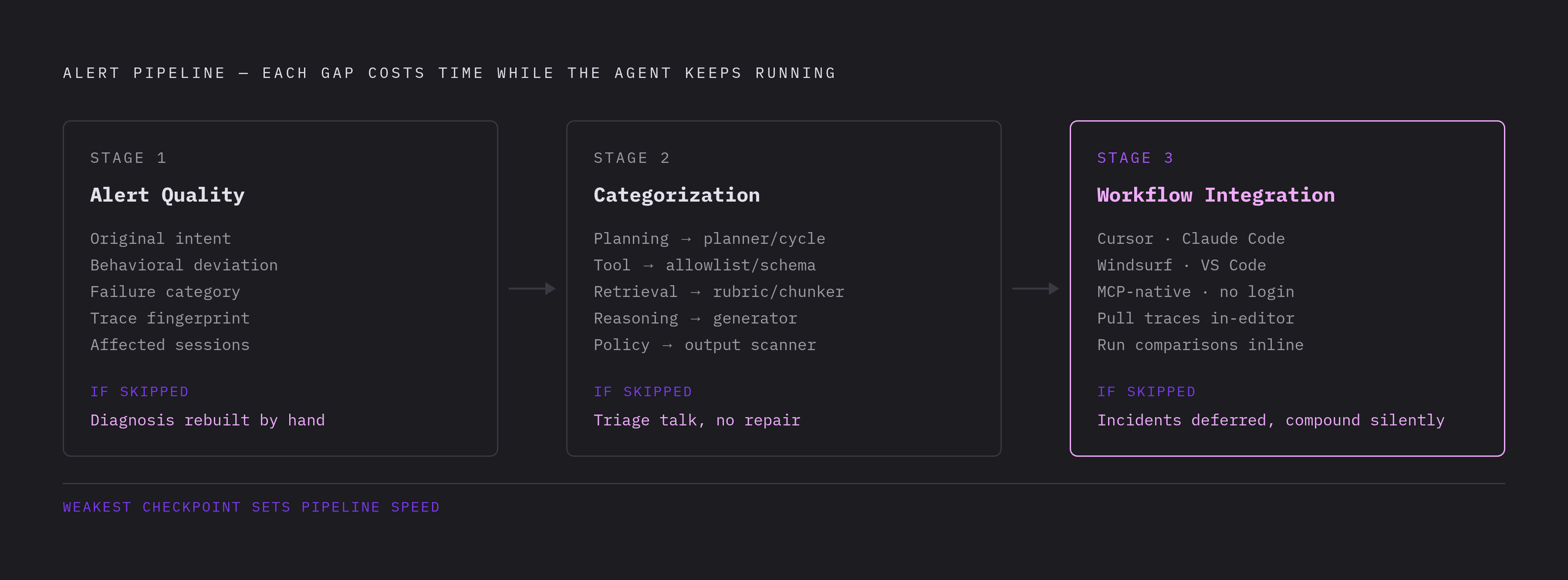Click IF SKIPPED label under Alert Quality
The height and width of the screenshot is (580, 1568).
[x=139, y=392]
